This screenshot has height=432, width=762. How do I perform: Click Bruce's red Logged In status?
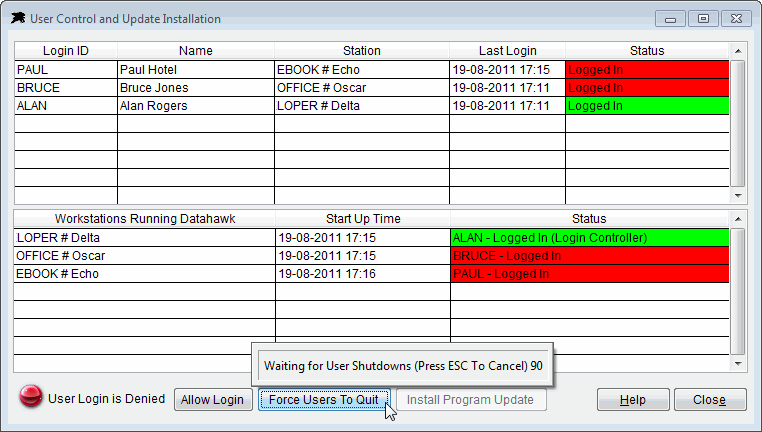click(647, 87)
